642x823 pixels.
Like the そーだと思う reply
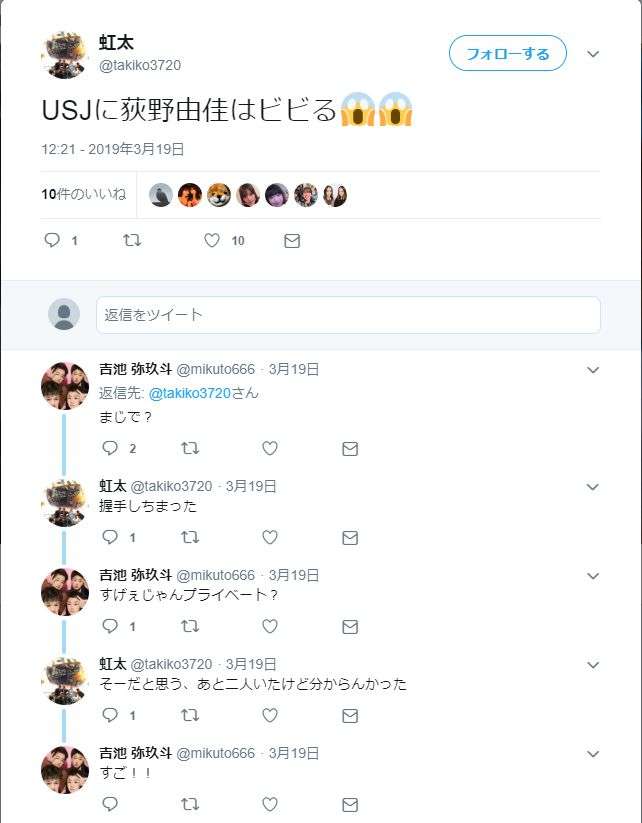[x=270, y=715]
